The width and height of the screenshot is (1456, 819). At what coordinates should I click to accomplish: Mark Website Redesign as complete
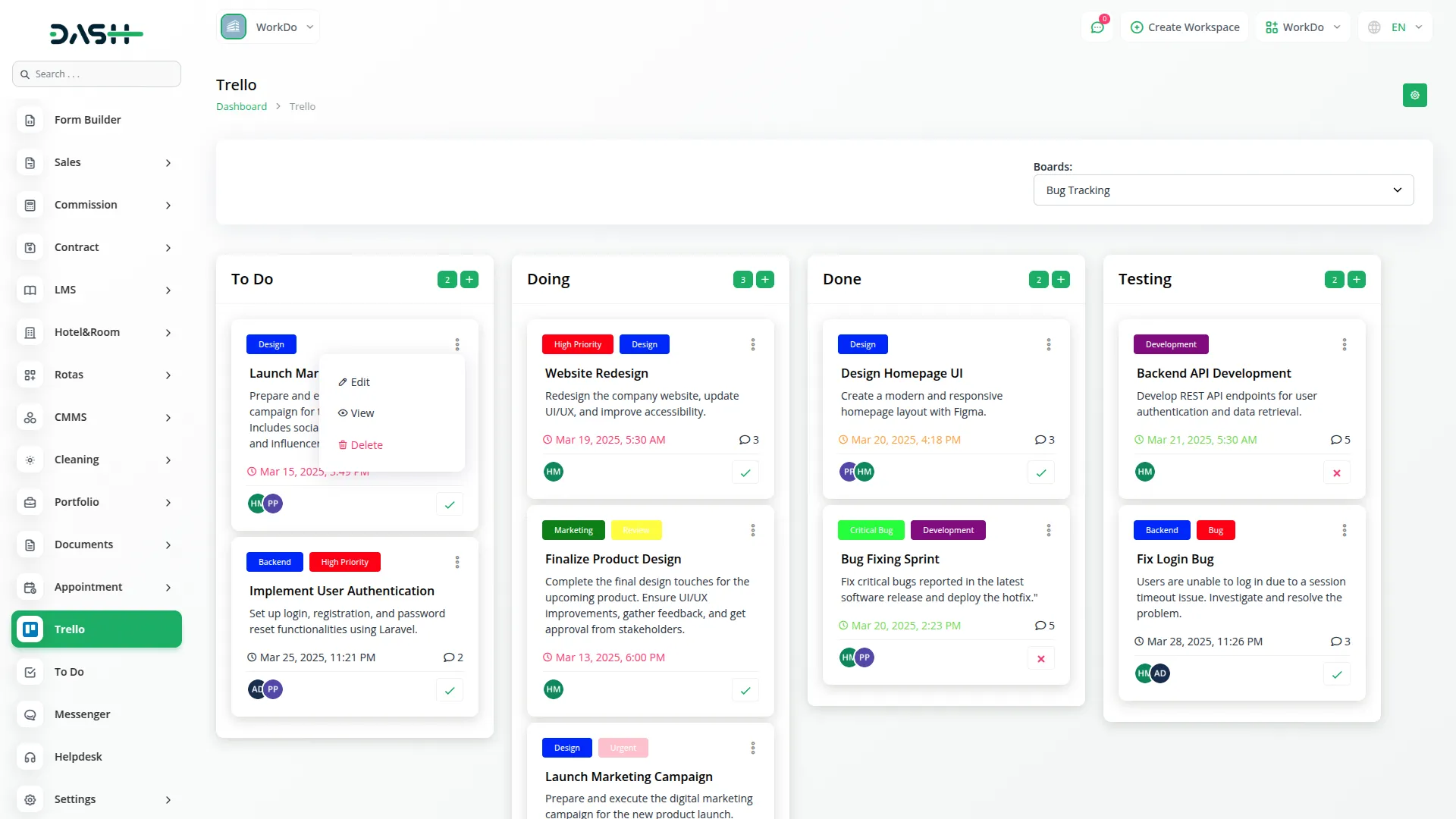coord(745,472)
